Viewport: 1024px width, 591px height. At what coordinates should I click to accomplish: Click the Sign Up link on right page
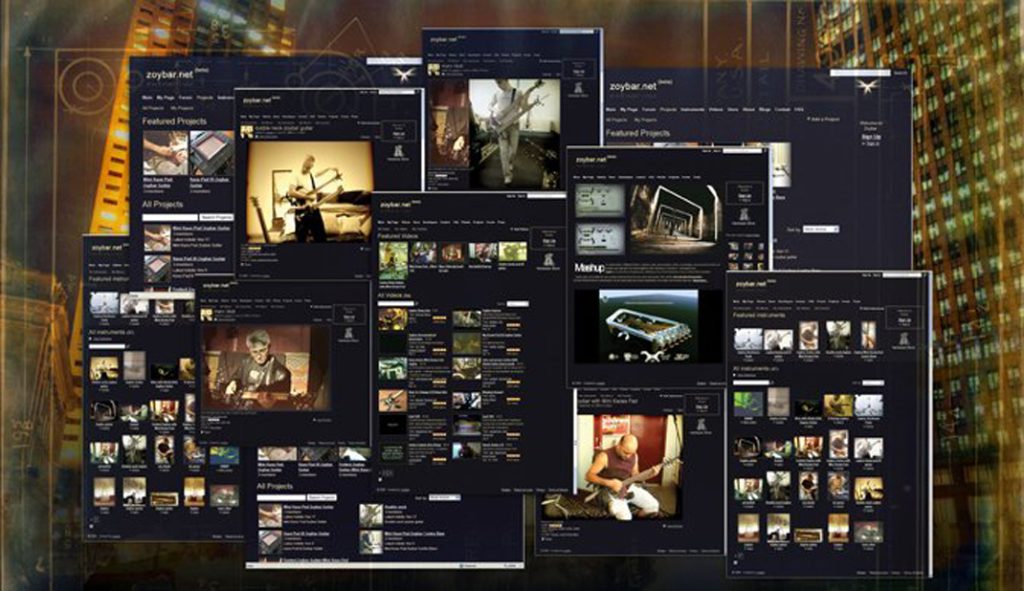pyautogui.click(x=871, y=136)
